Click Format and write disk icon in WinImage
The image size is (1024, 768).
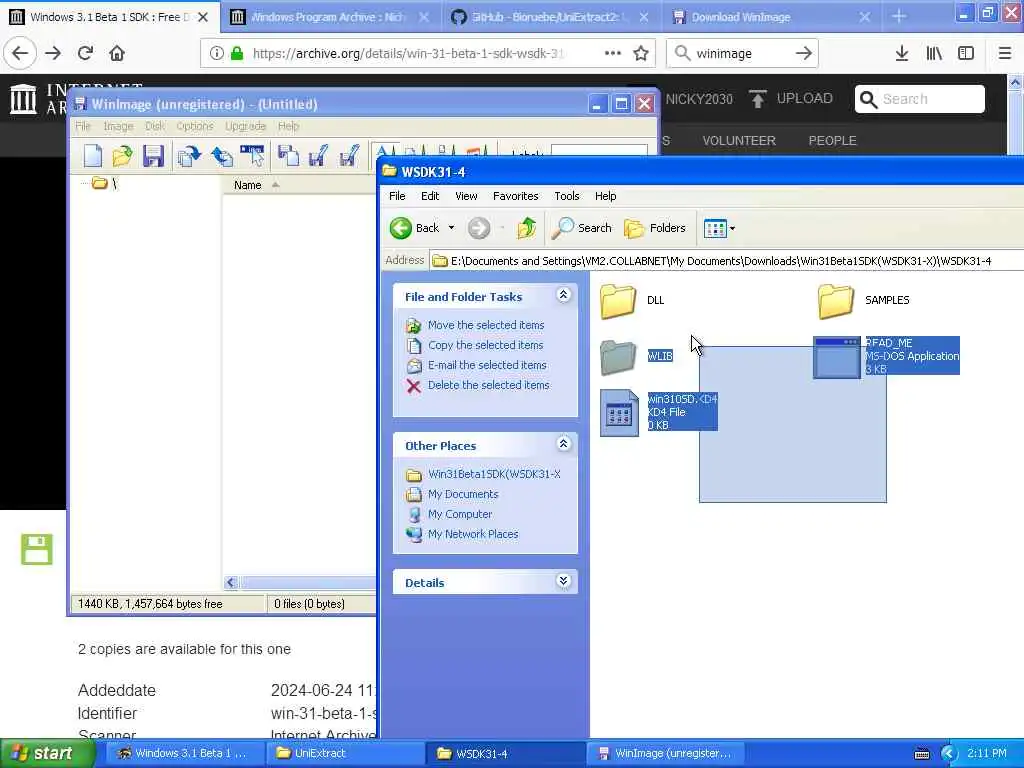[349, 156]
